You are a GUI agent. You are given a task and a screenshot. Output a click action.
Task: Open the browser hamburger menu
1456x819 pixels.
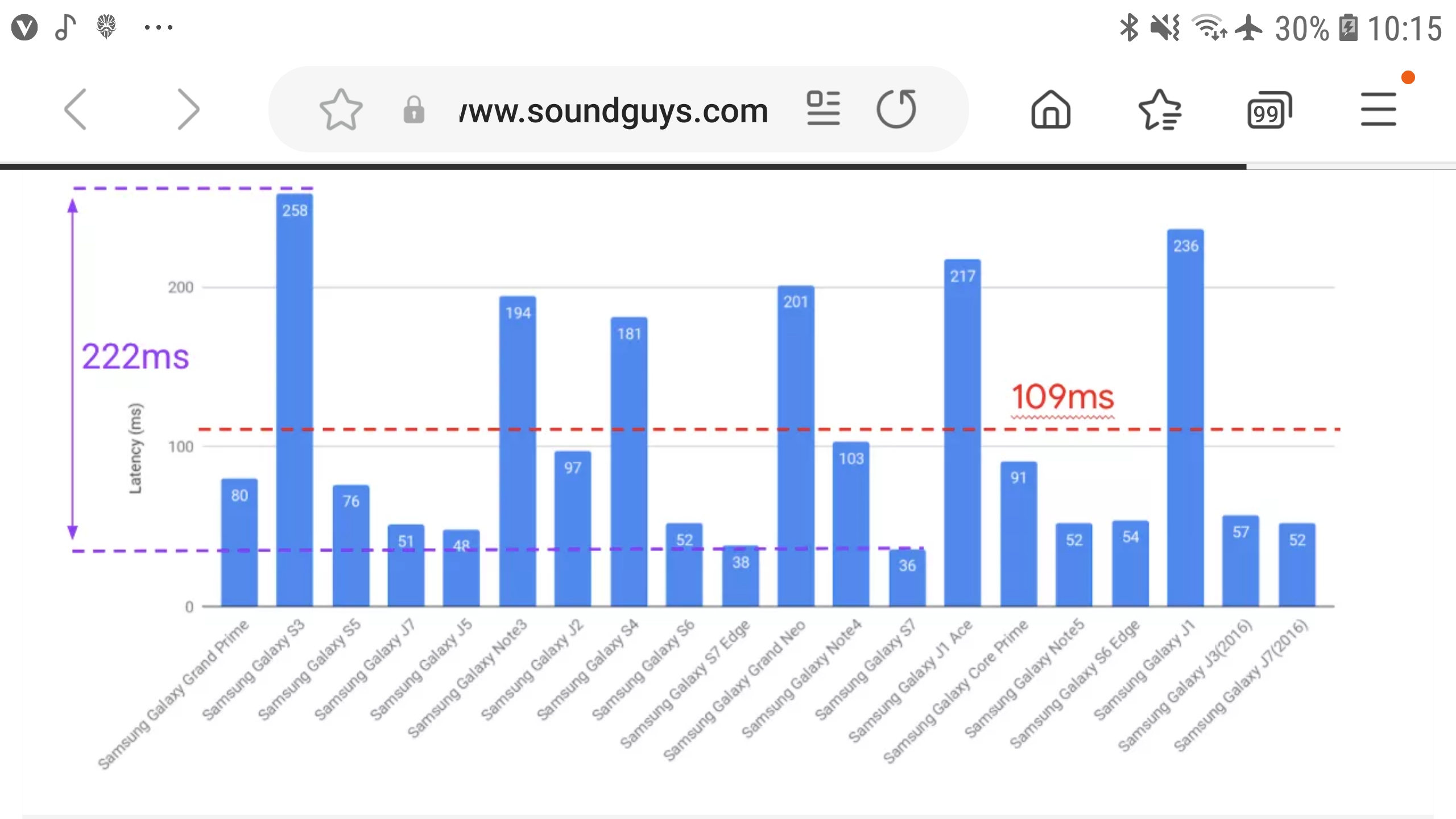point(1379,109)
